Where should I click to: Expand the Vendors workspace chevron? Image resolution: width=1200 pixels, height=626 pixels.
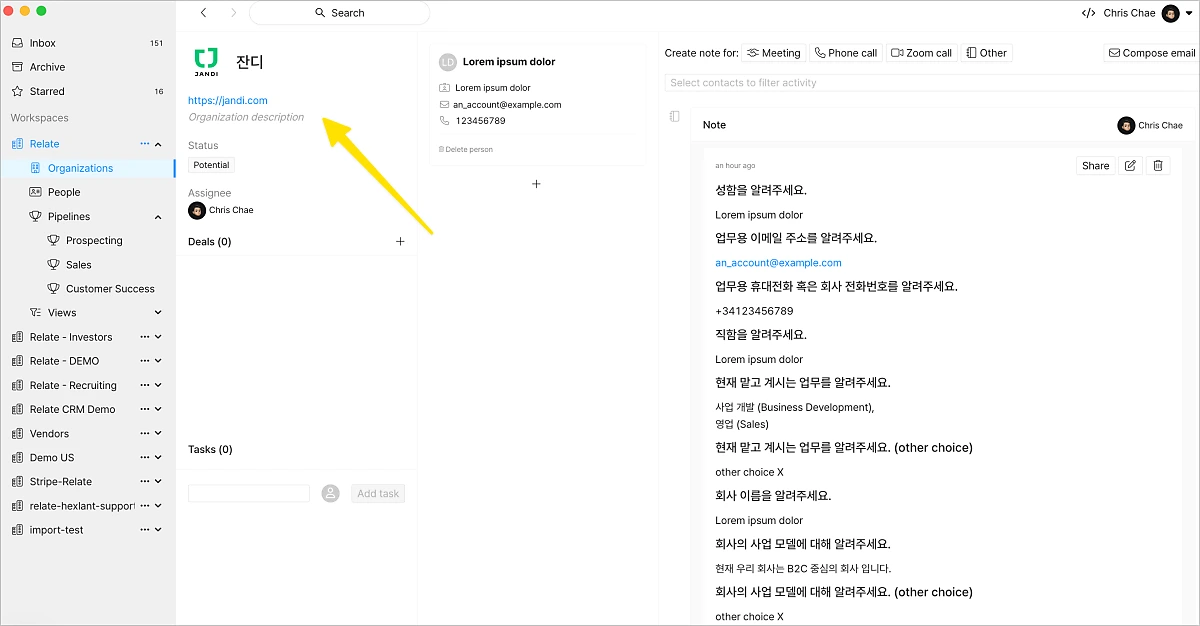pyautogui.click(x=158, y=434)
